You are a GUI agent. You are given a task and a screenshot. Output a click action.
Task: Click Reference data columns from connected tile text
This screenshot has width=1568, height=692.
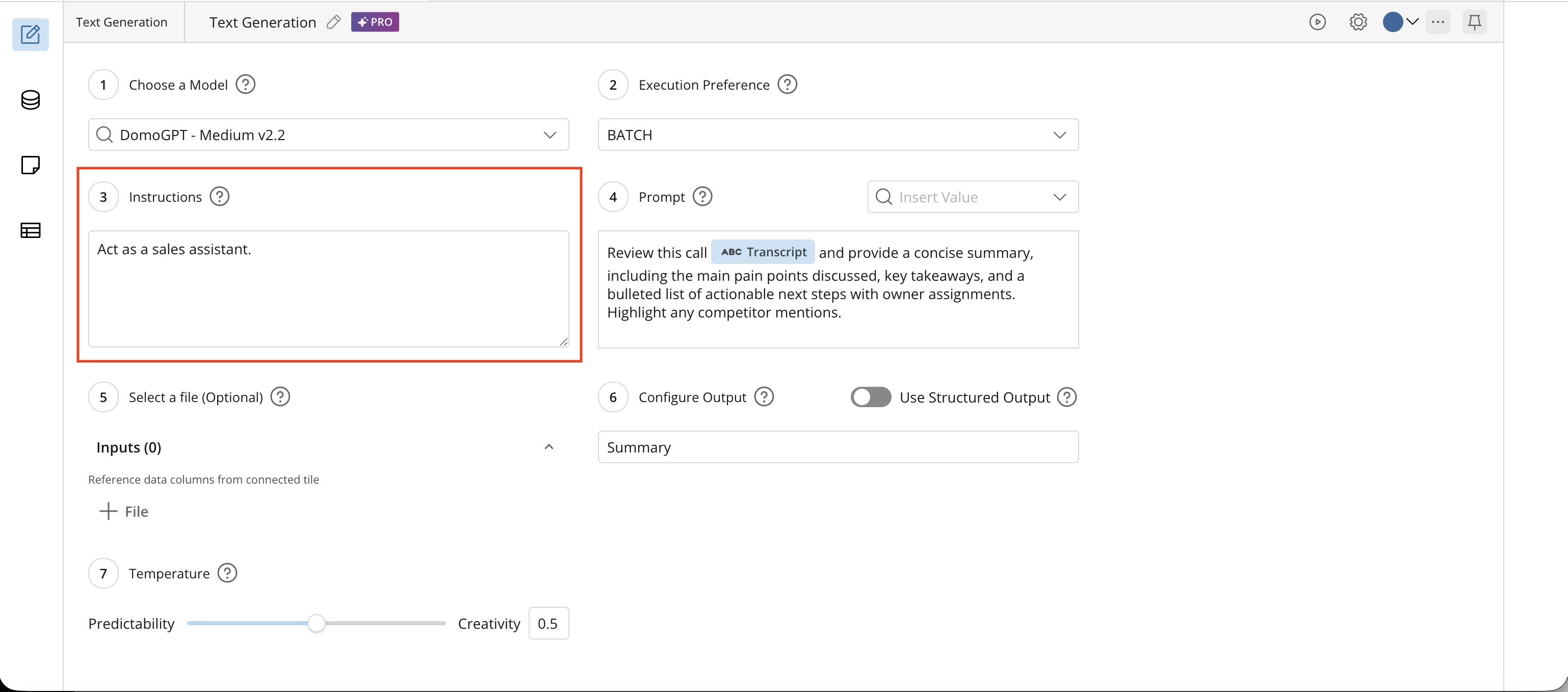tap(203, 479)
